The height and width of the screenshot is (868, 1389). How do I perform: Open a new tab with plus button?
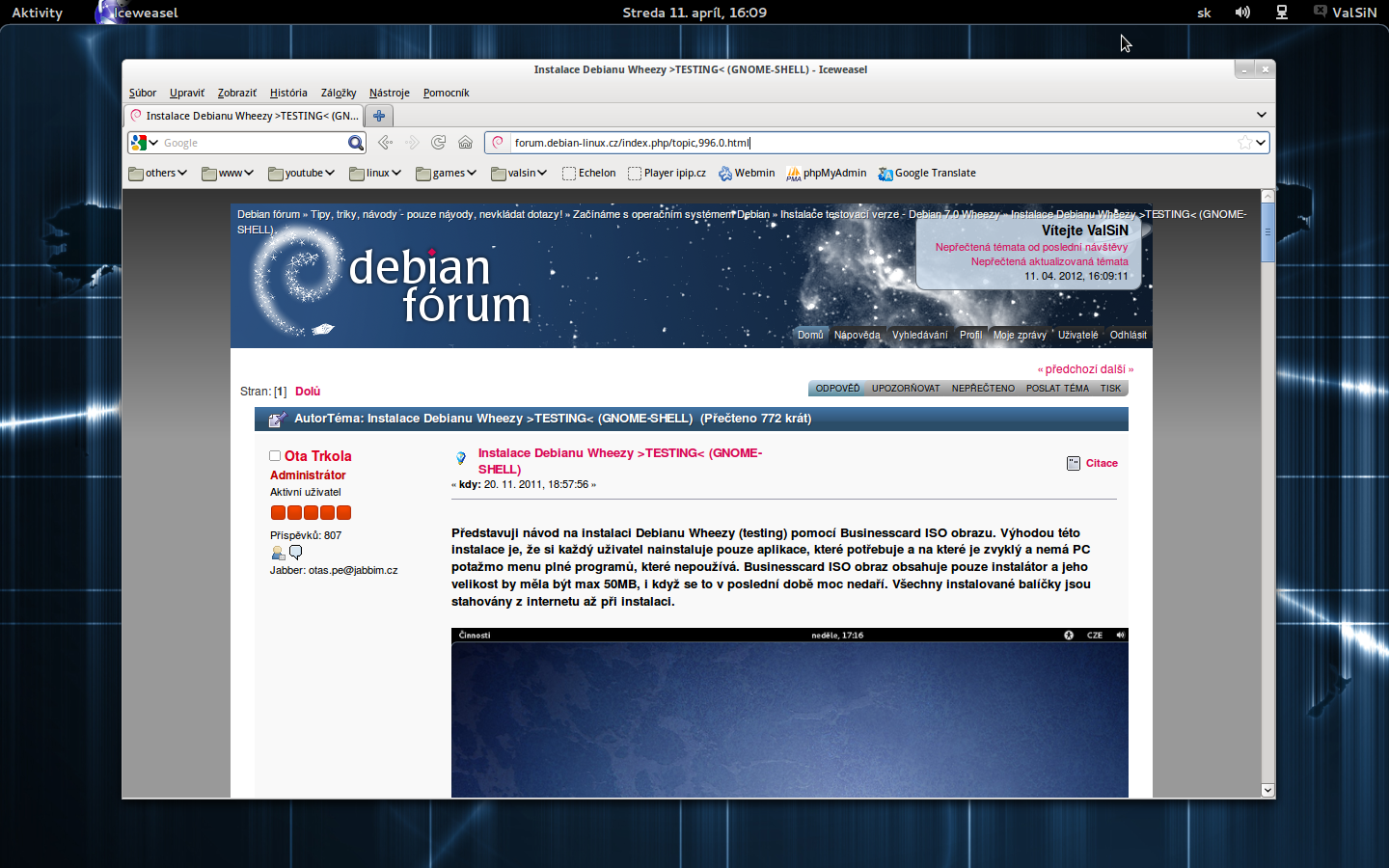(379, 116)
